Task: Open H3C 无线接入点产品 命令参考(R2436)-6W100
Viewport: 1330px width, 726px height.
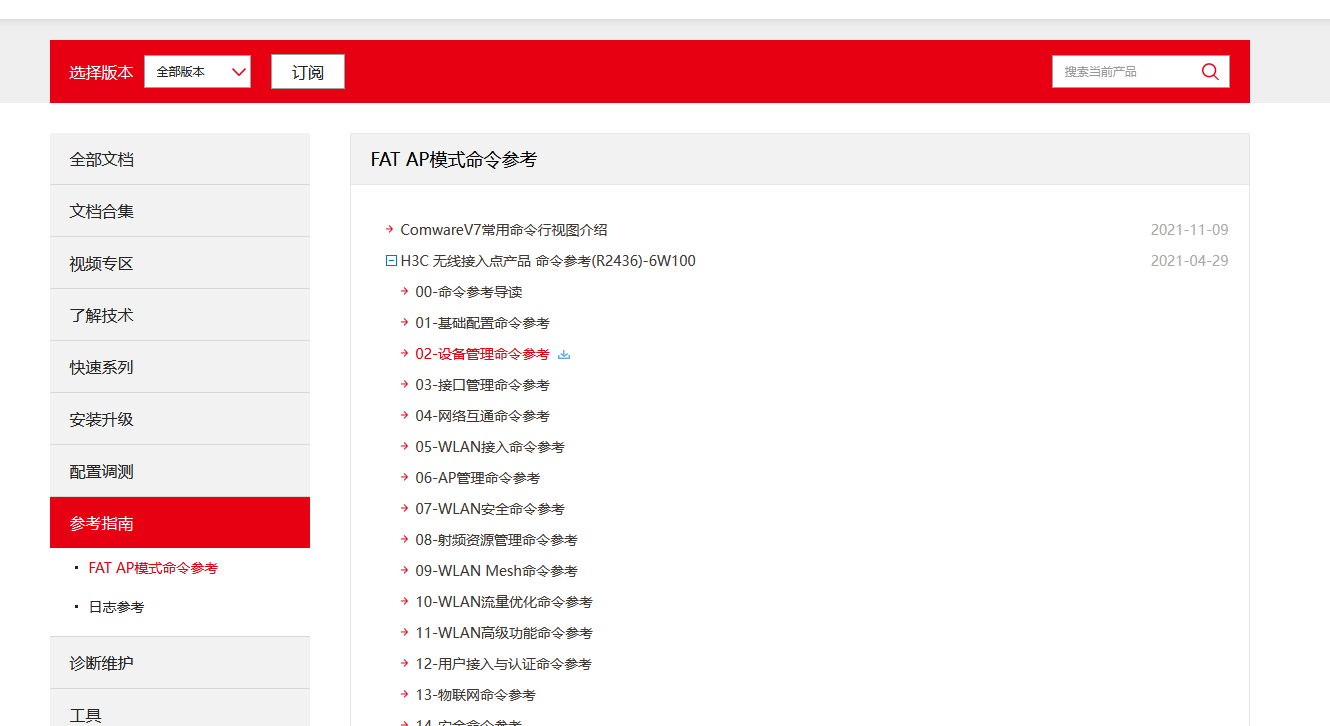Action: click(x=548, y=261)
